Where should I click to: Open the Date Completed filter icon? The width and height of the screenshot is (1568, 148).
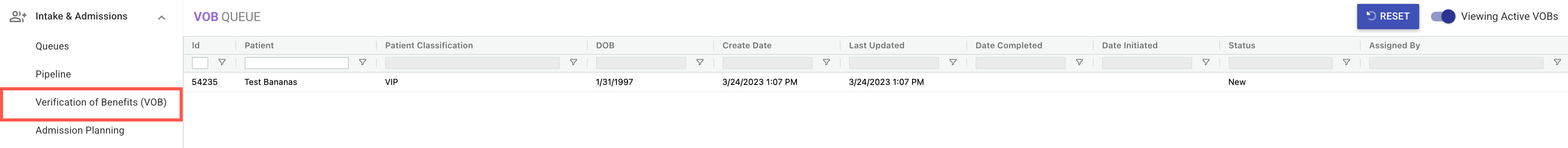(x=1080, y=62)
